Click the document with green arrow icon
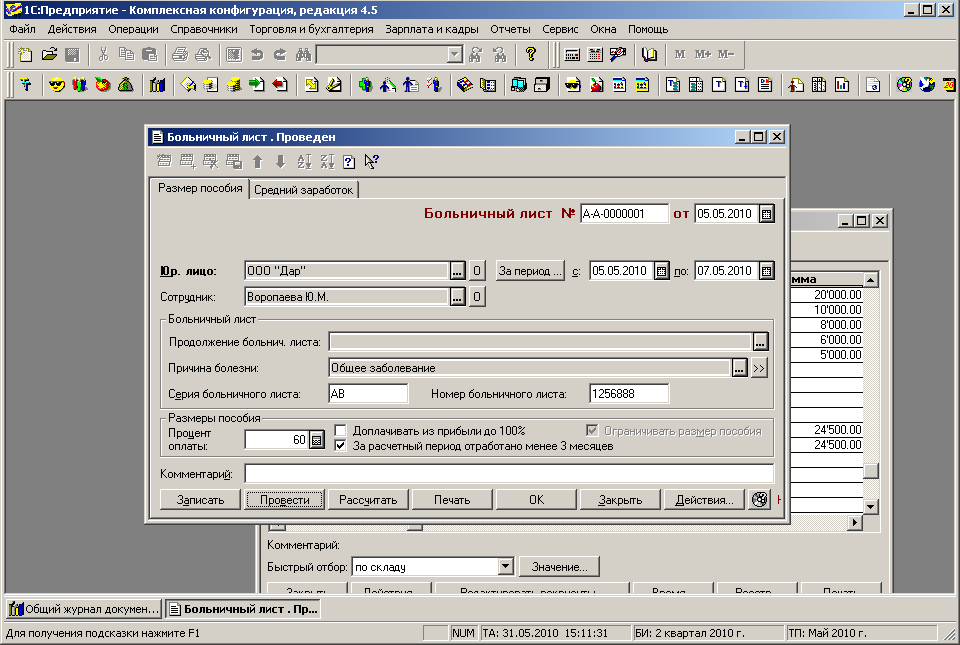 [x=257, y=84]
